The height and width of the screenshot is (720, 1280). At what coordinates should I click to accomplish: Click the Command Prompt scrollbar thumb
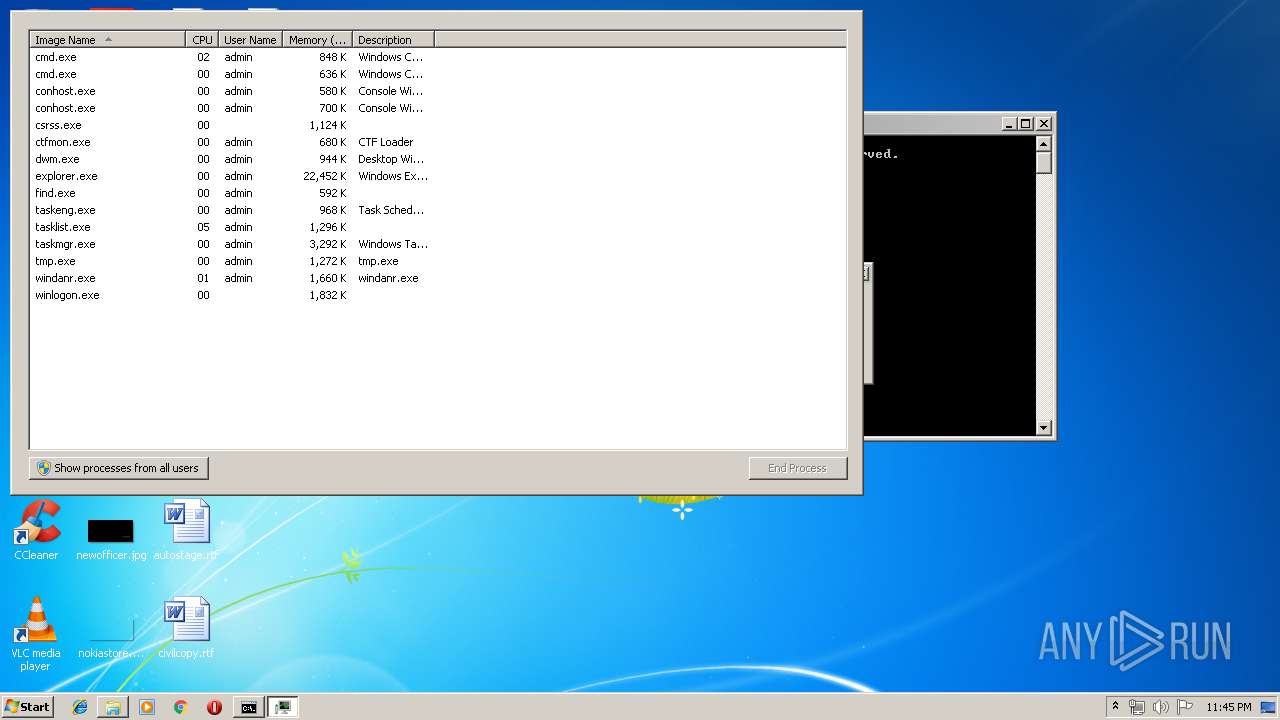(1044, 163)
